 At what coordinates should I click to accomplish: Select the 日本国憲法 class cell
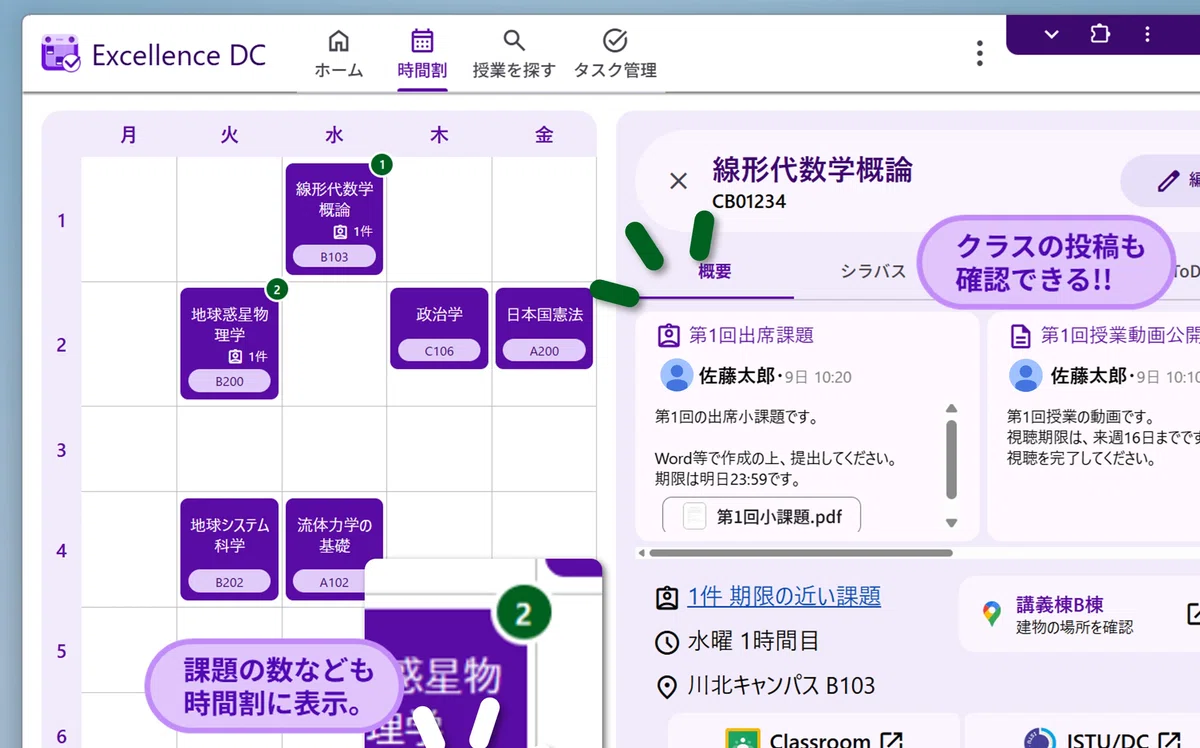[544, 328]
